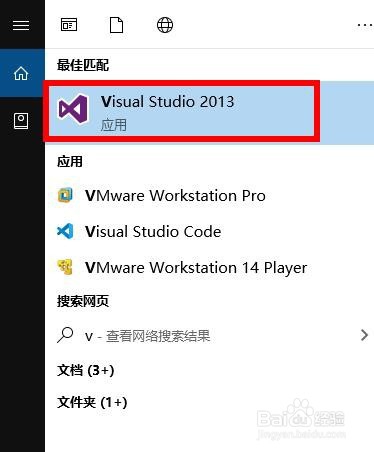Select the Home icon in sidebar
Viewport: 374px width, 452px height.
pyautogui.click(x=21, y=73)
